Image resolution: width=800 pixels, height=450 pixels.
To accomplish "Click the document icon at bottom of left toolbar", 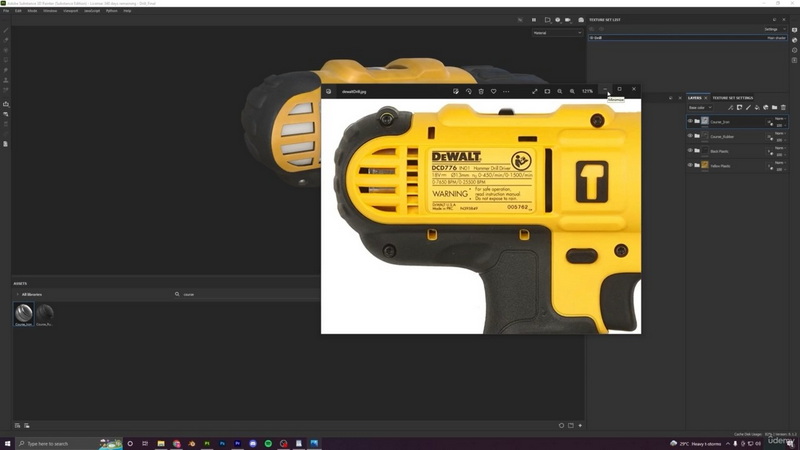I will pos(6,144).
